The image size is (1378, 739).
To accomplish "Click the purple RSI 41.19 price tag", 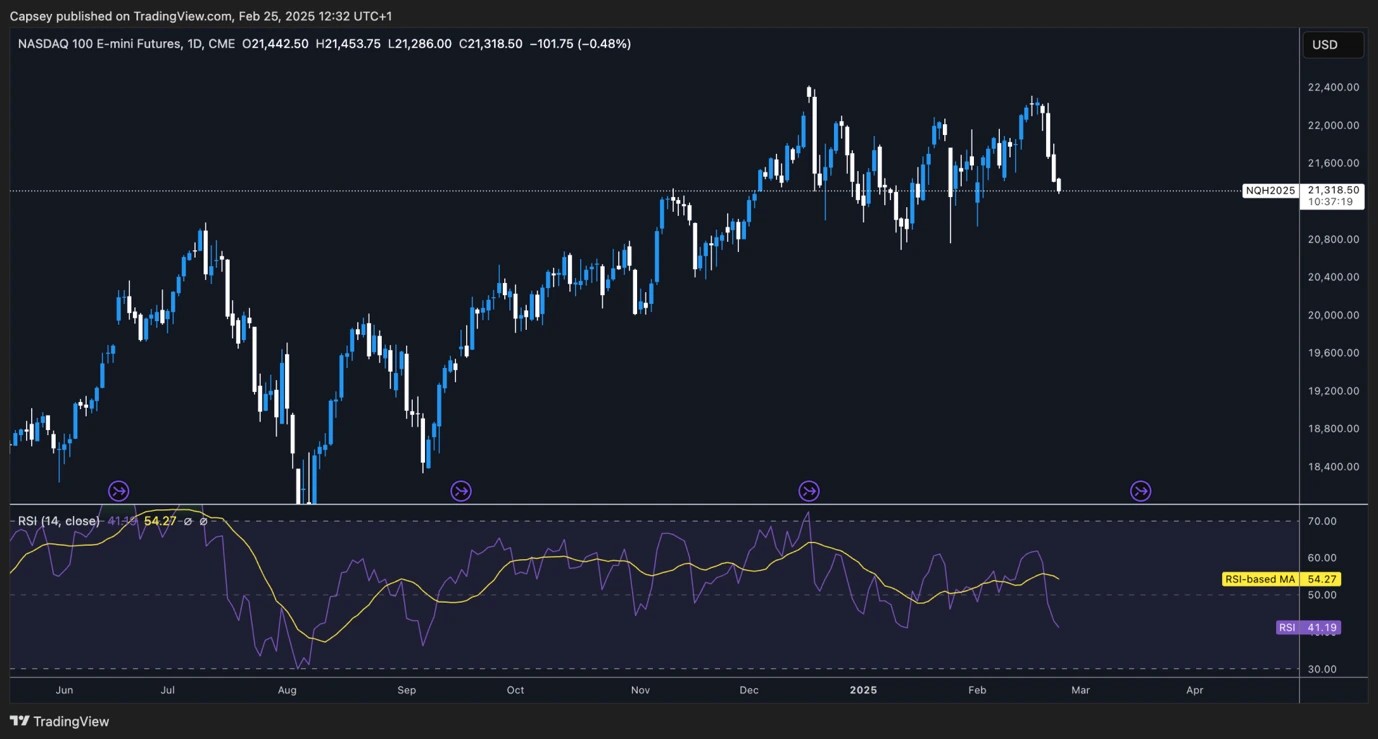I will (x=1310, y=627).
